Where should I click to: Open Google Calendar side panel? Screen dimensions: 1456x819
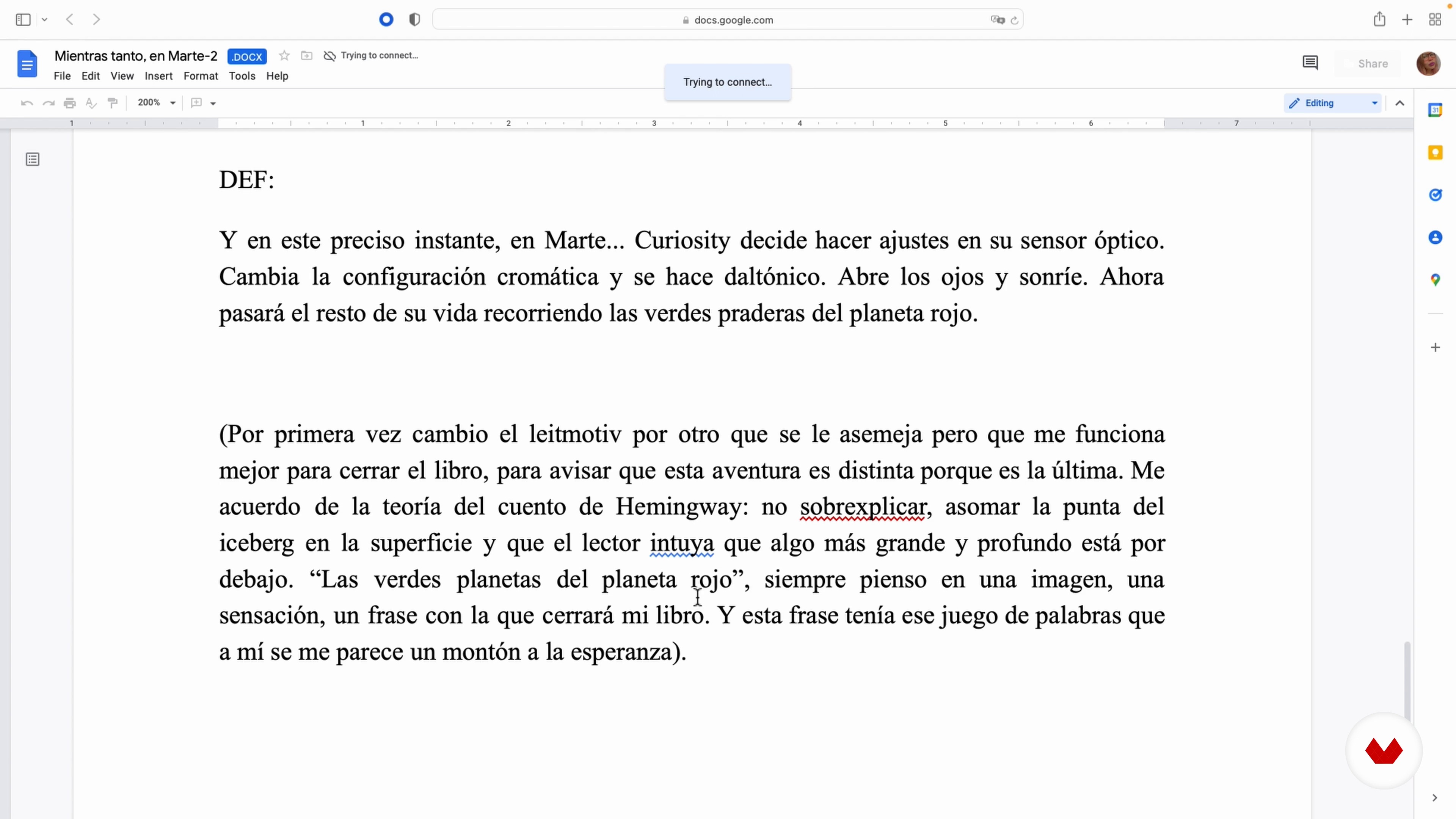(x=1435, y=110)
